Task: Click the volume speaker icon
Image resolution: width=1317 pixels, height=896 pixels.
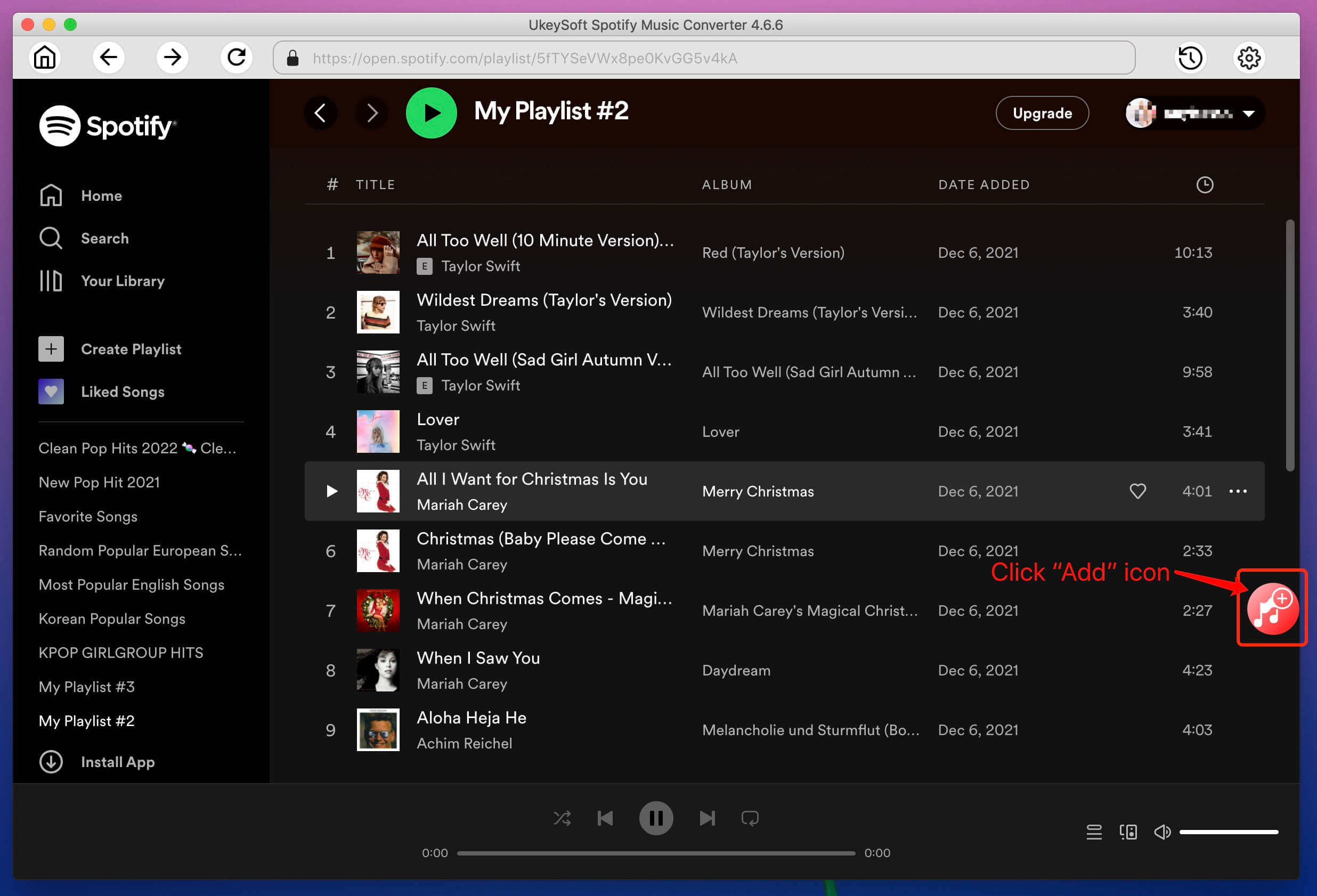Action: [x=1164, y=830]
